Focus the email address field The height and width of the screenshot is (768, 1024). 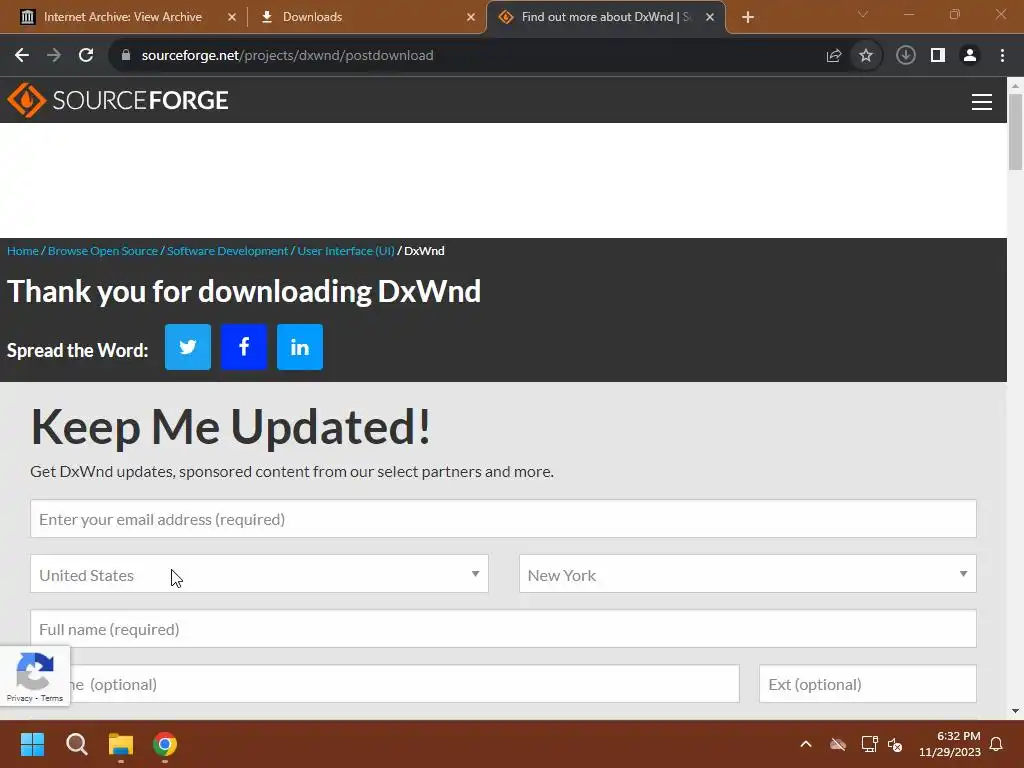[504, 519]
